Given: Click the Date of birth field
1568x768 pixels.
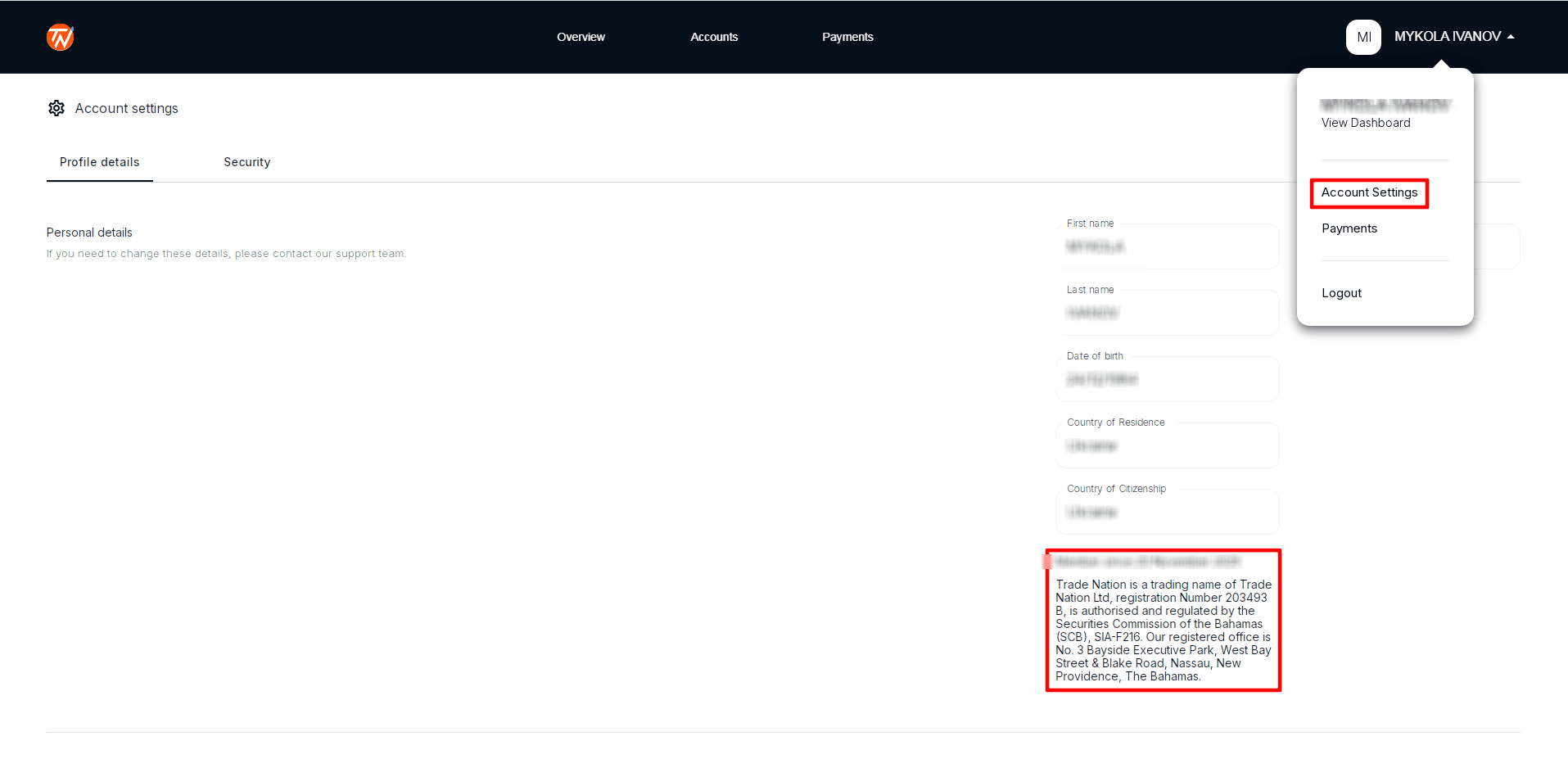Looking at the screenshot, I should tap(1168, 378).
